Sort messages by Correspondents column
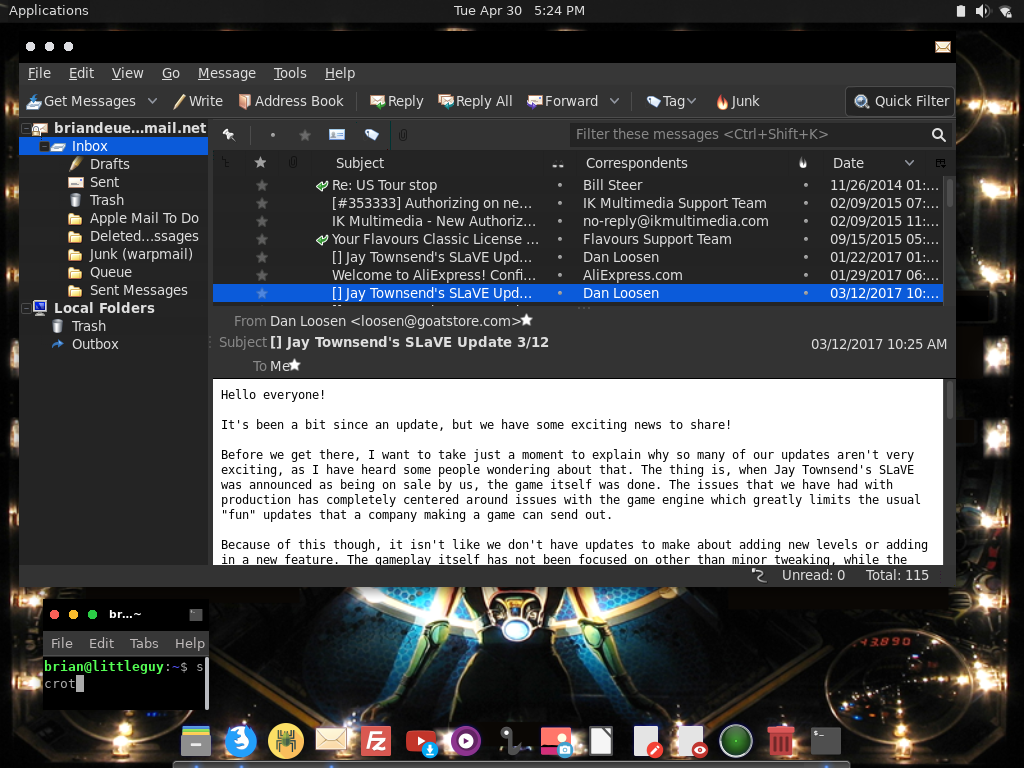 coord(636,163)
